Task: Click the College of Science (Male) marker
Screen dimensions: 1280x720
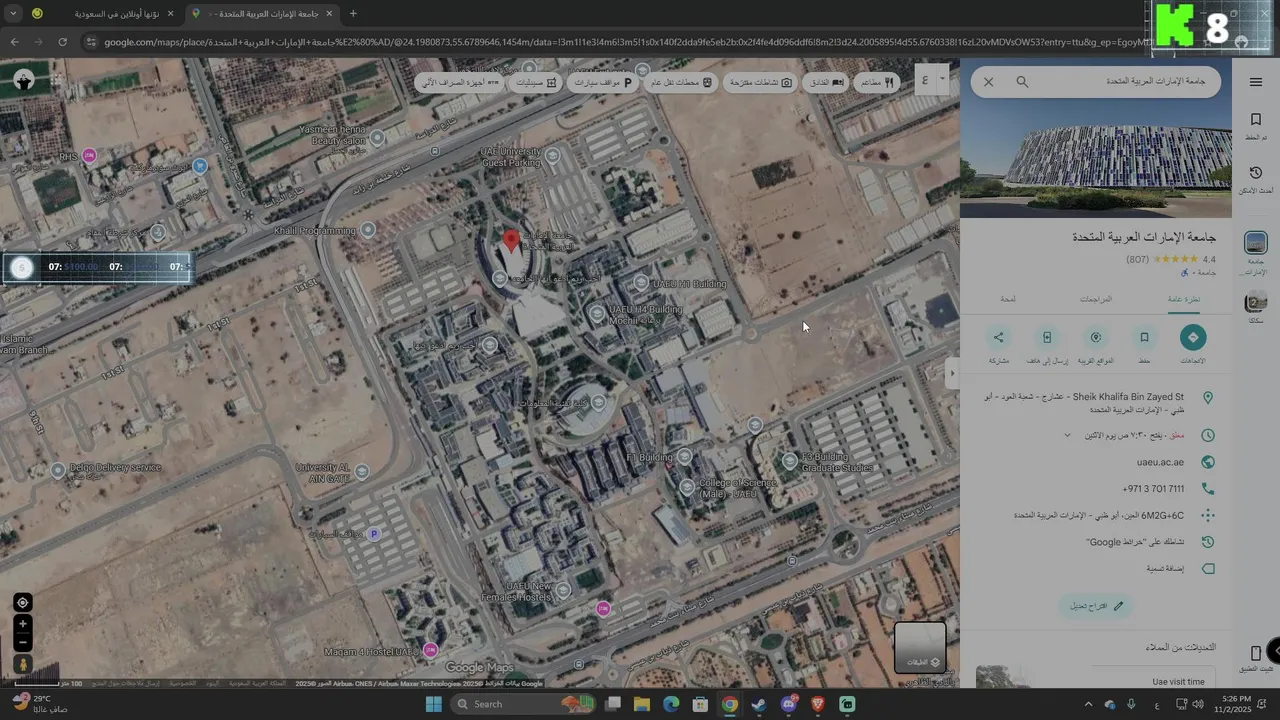Action: (687, 488)
